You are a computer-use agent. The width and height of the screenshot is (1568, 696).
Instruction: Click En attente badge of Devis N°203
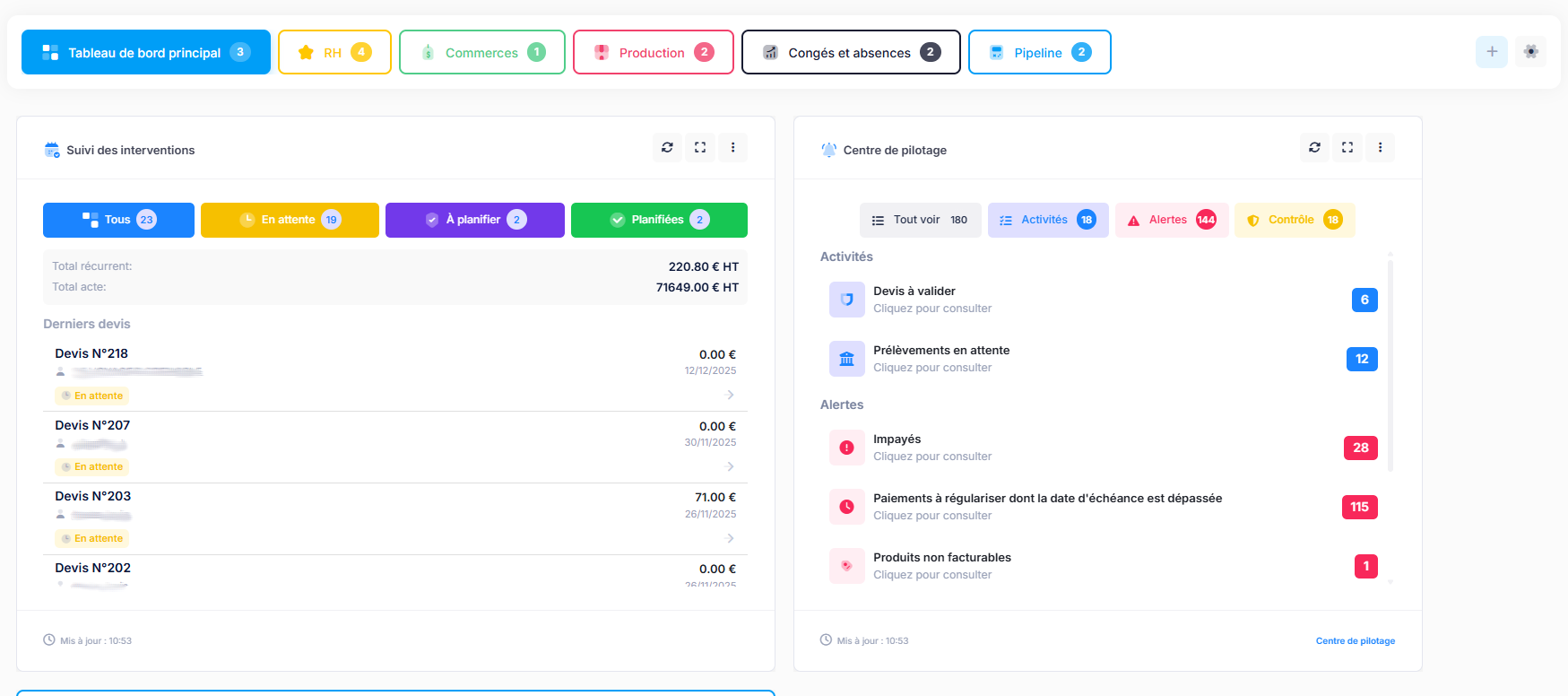[x=92, y=538]
